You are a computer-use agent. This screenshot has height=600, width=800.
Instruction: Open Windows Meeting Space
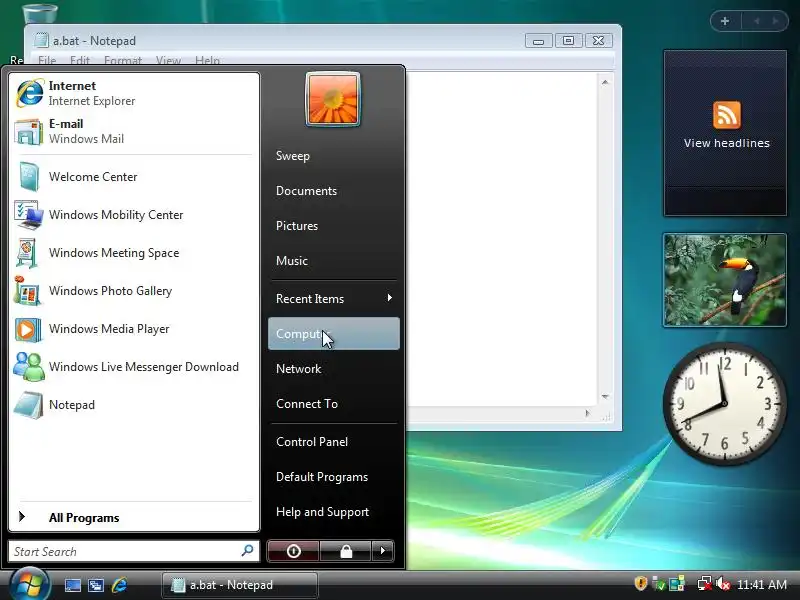click(x=134, y=253)
